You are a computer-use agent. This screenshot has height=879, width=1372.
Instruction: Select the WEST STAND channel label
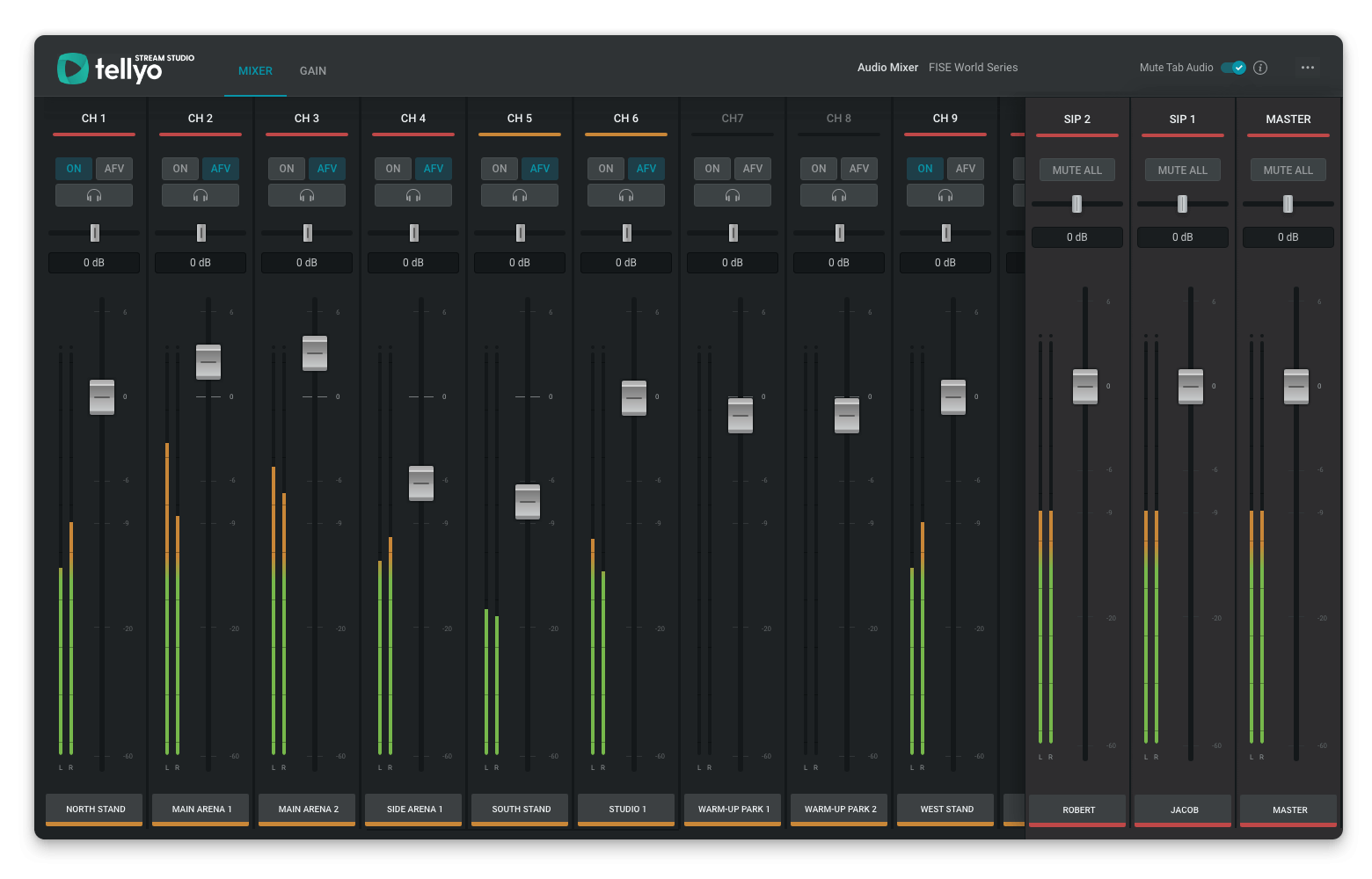point(946,810)
